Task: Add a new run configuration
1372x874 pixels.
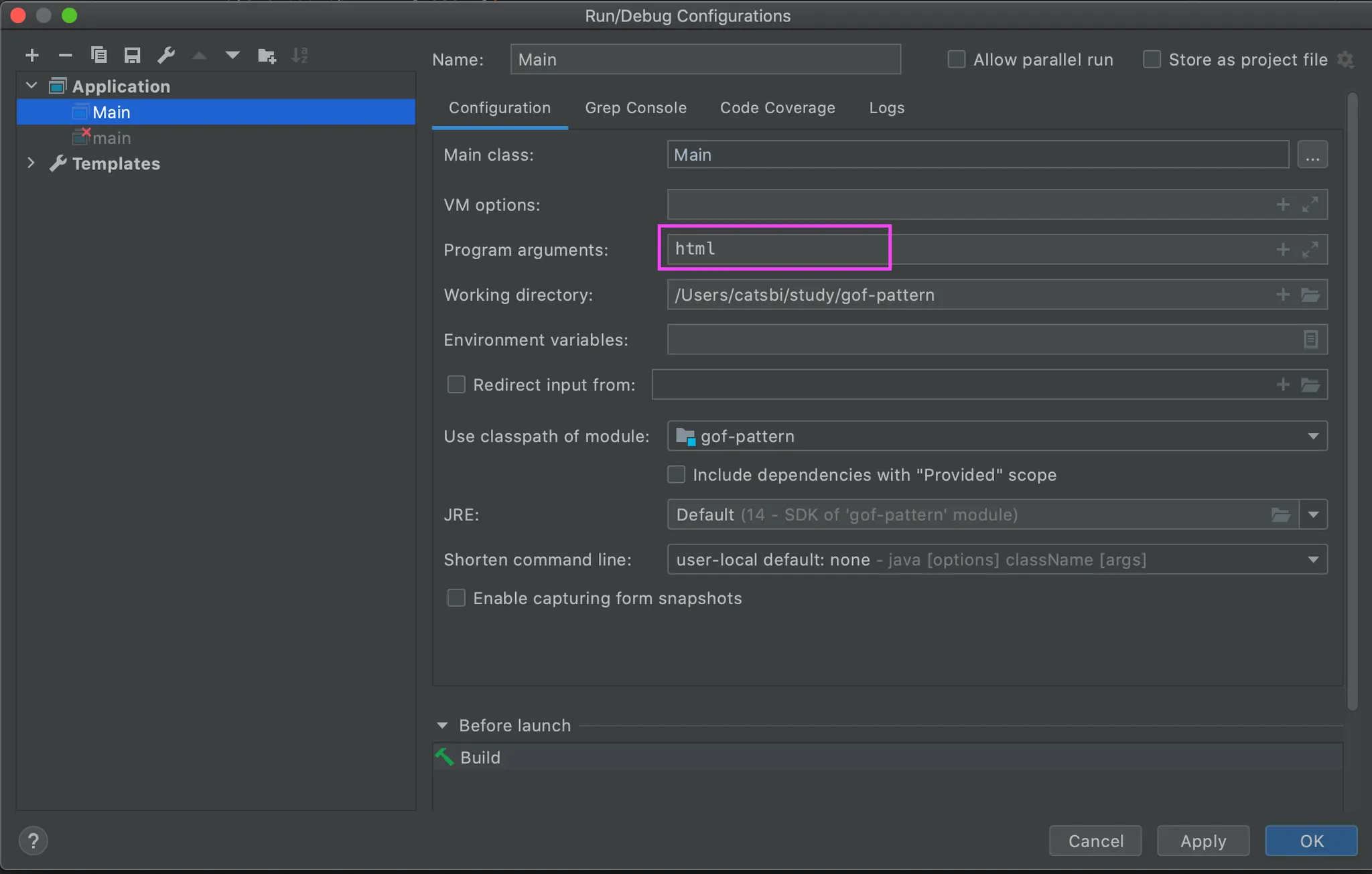Action: [31, 56]
